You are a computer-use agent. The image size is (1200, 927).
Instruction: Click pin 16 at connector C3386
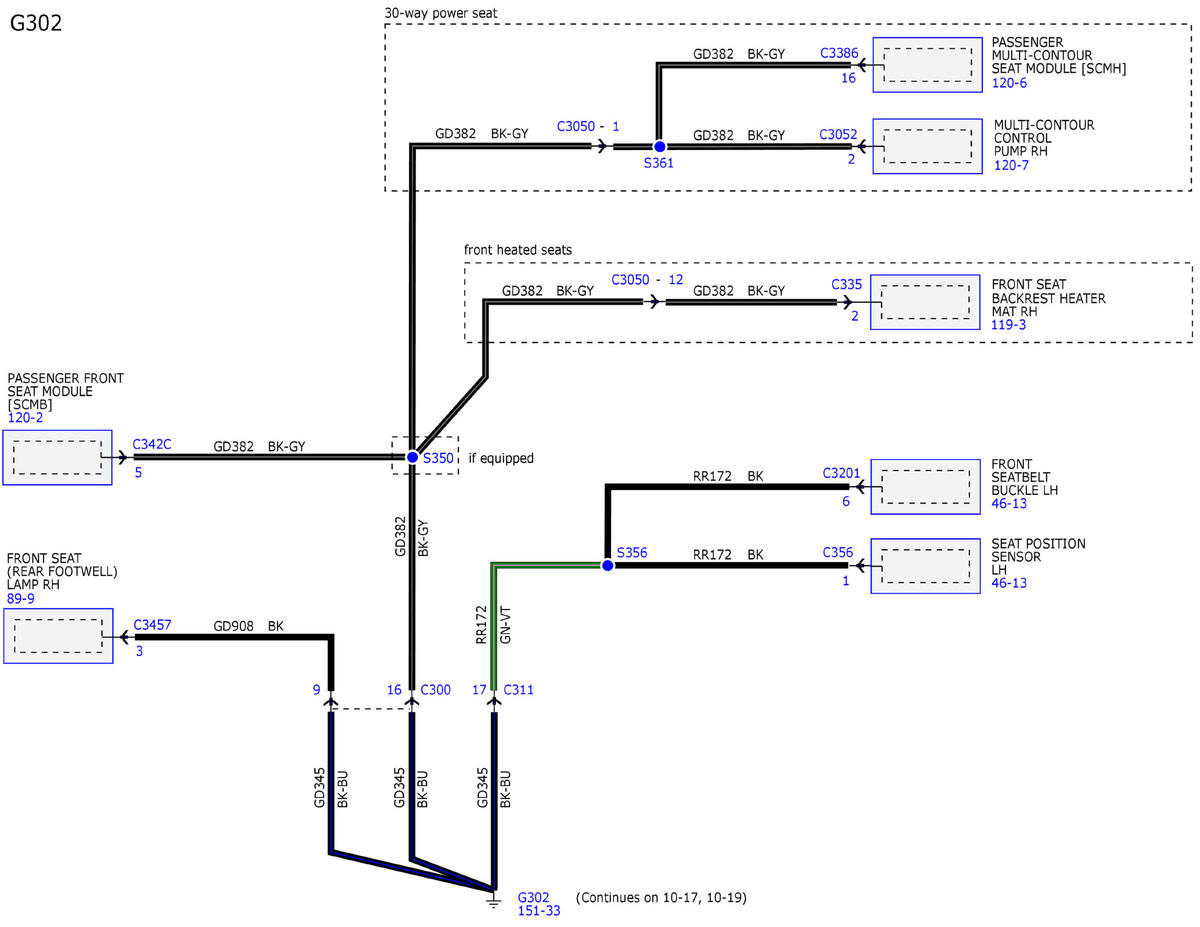click(848, 77)
